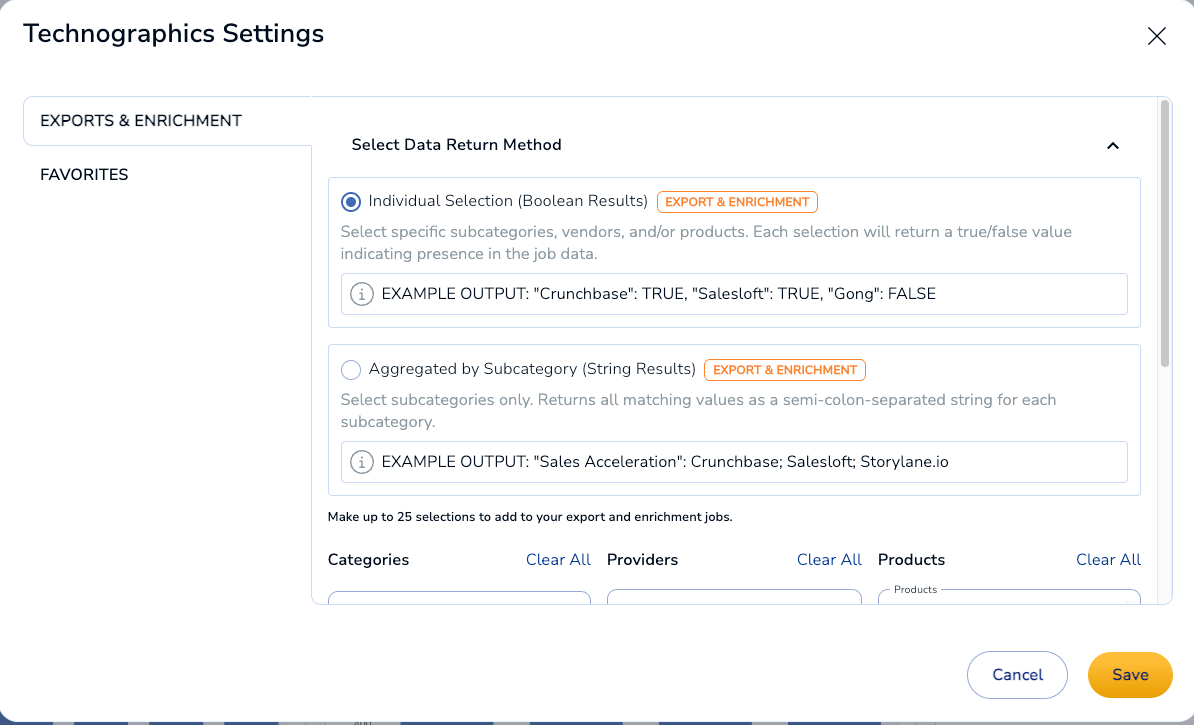
Task: Click Export & Enrichment badge on Aggregated option
Action: pyautogui.click(x=784, y=370)
